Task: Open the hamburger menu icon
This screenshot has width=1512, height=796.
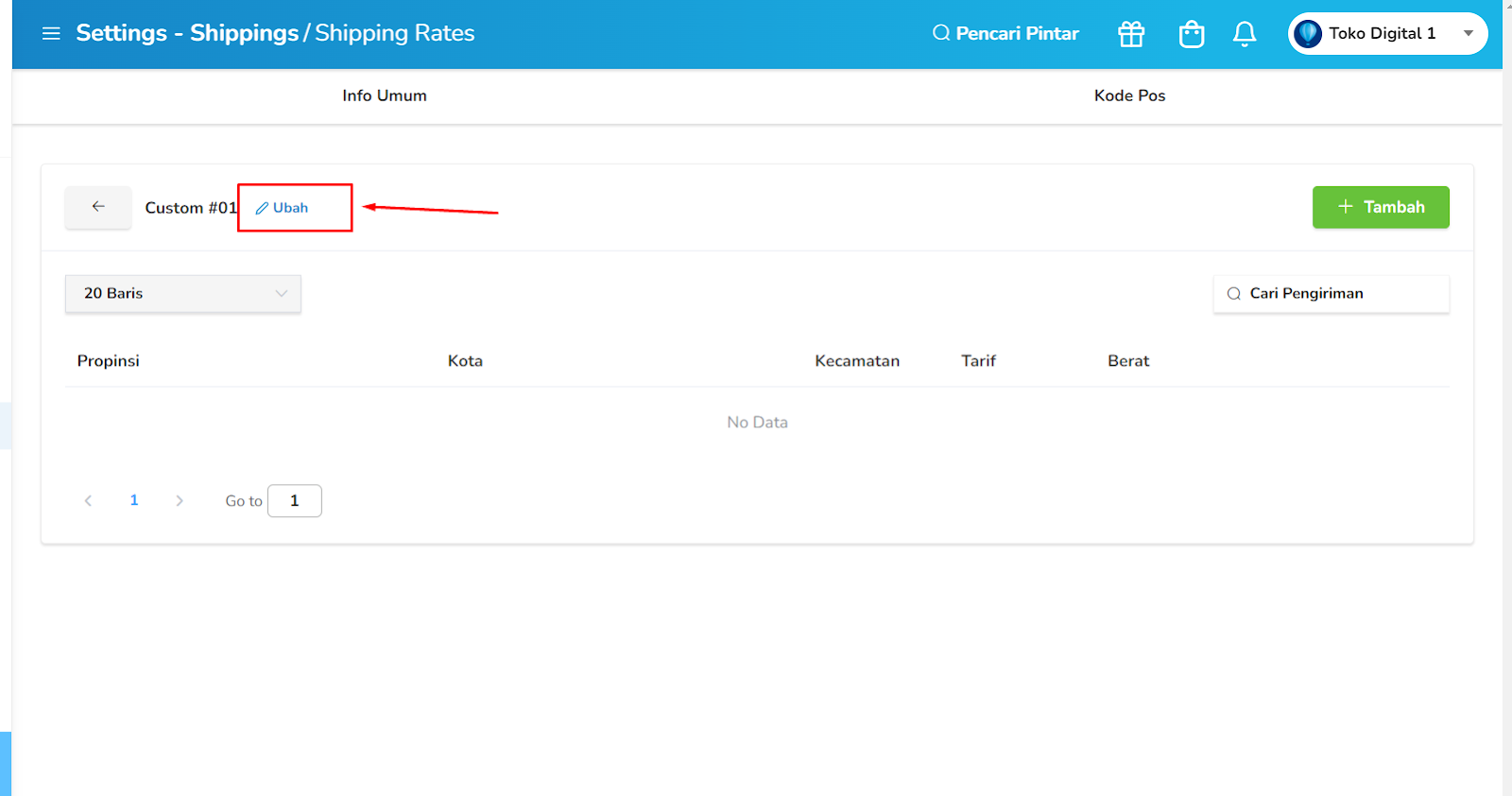Action: click(x=51, y=33)
